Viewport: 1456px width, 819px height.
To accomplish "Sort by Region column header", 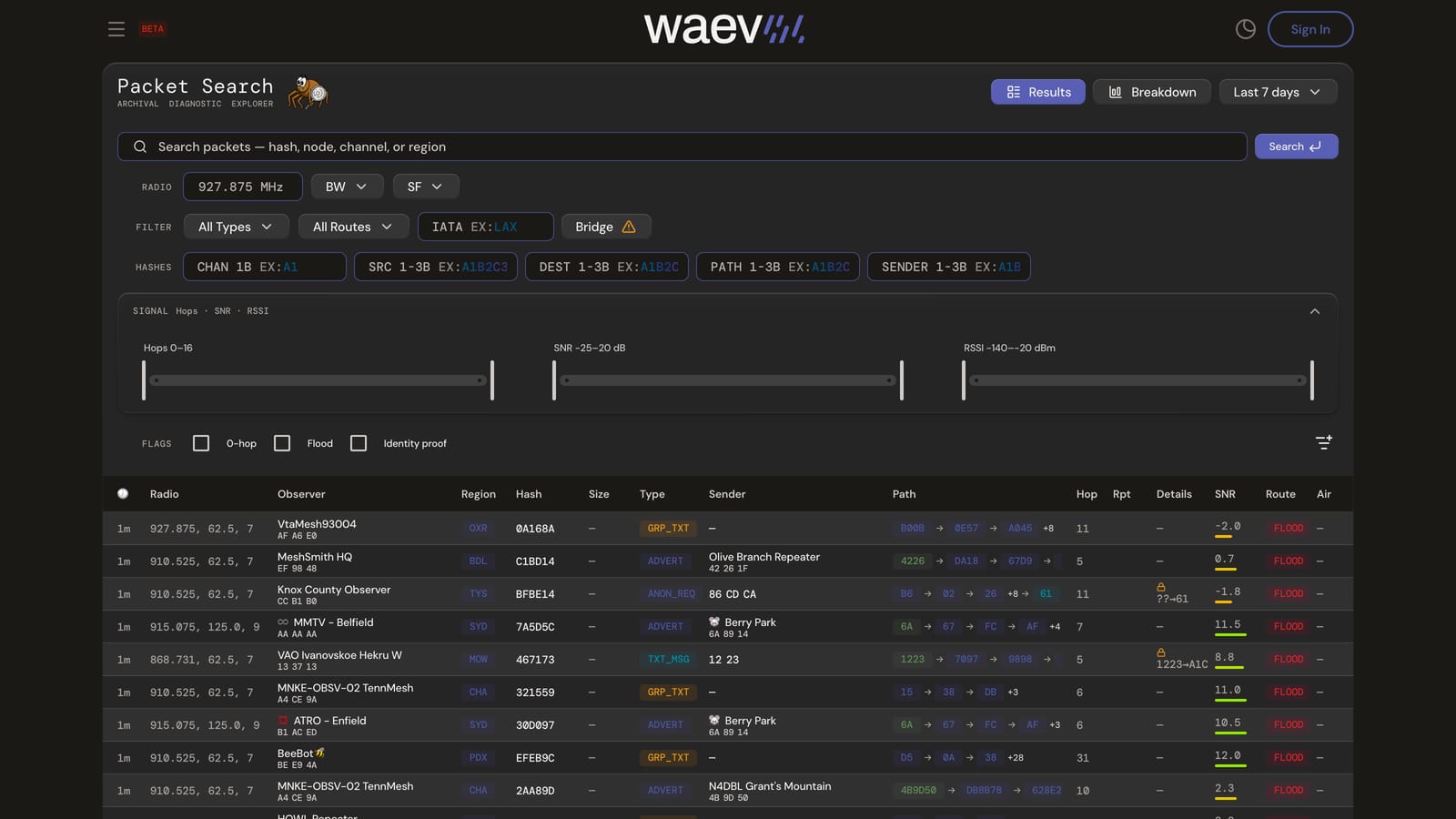I will (x=479, y=494).
